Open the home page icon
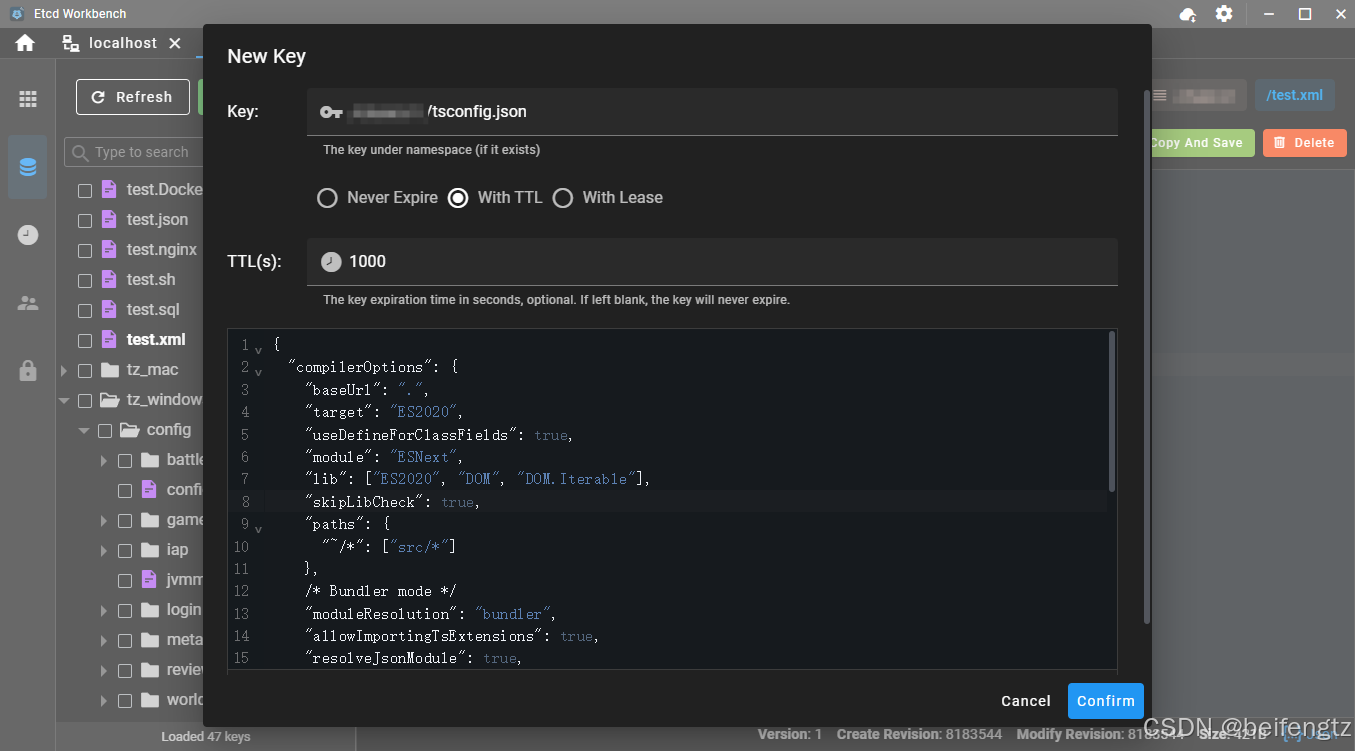1355x751 pixels. 25,43
